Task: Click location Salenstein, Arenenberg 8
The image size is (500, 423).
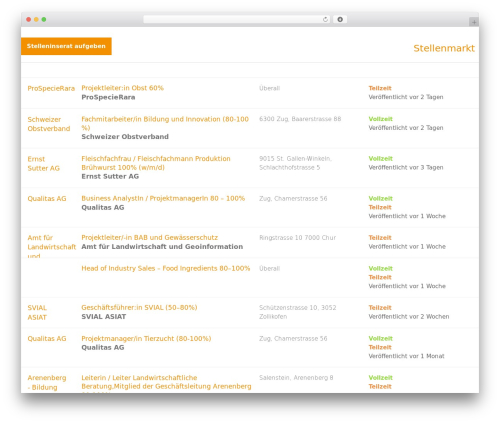Action: point(296,378)
